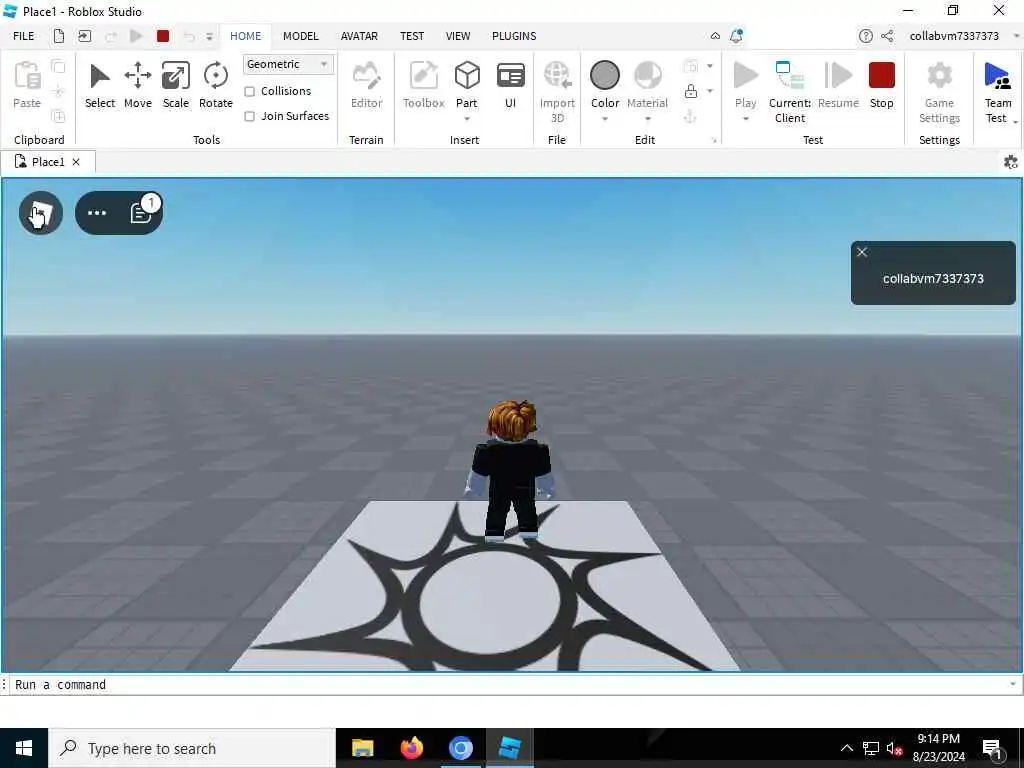Screen dimensions: 1024x768
Task: Open the in-game chat icon with badge
Action: 141,213
